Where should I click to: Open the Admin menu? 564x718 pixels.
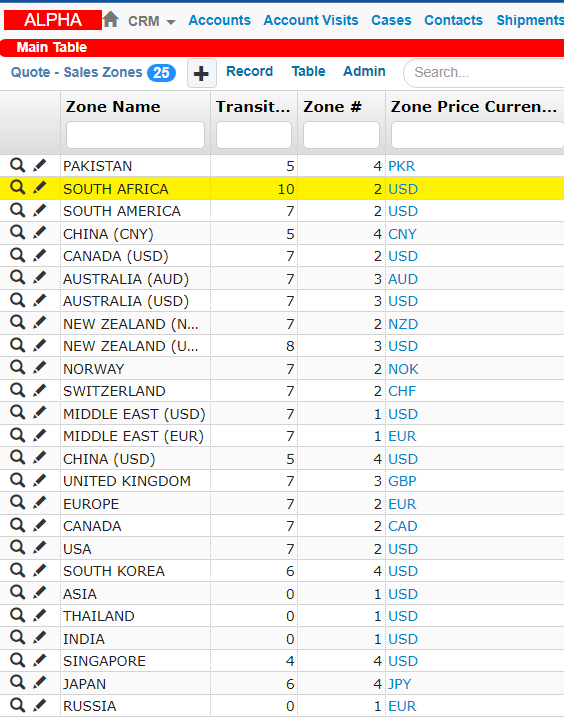[364, 71]
